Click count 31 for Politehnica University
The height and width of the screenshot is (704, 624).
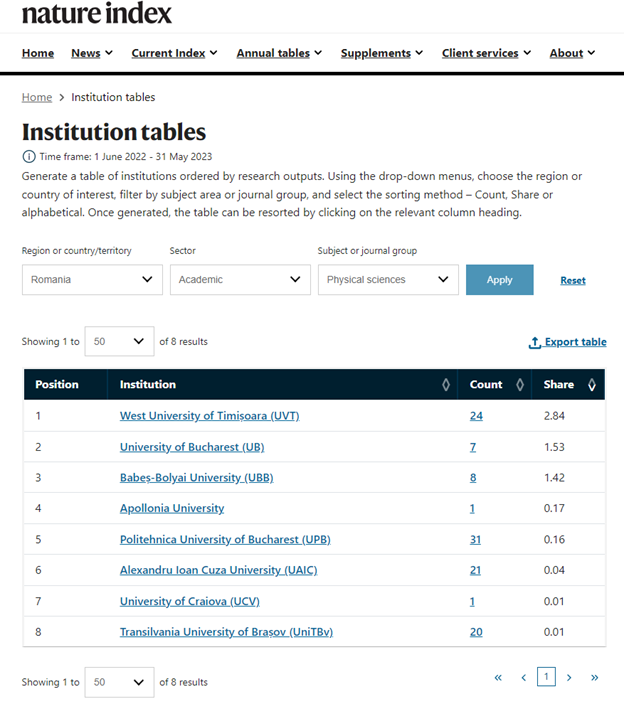[475, 539]
